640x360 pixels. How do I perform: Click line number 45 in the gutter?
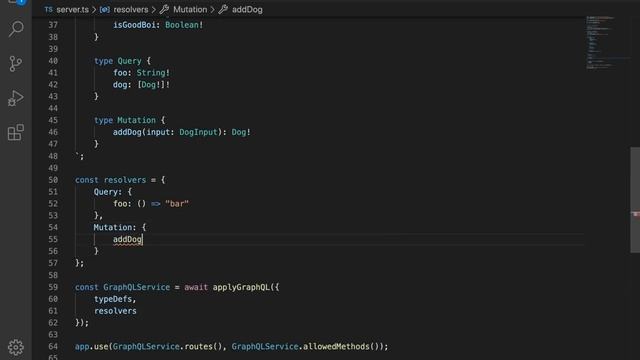pos(53,120)
